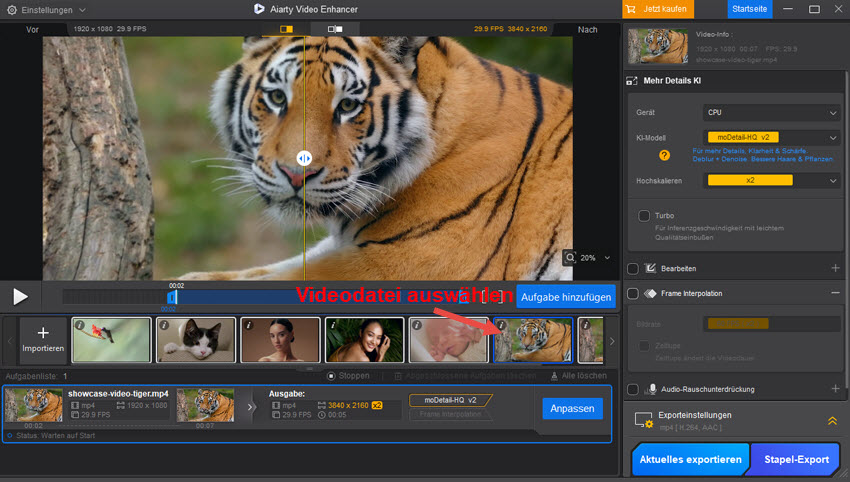Expand Bearbeiten with its plus sign
Image resolution: width=850 pixels, height=482 pixels.
click(x=835, y=268)
